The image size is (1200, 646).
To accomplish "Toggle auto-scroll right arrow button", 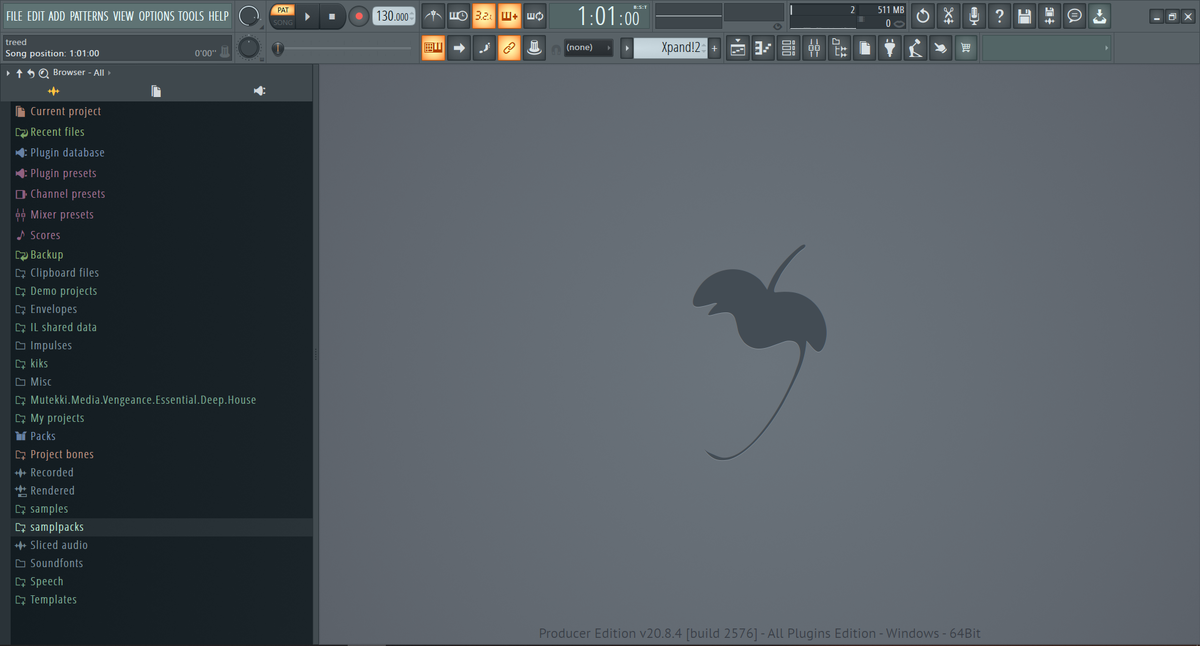I will [x=459, y=48].
